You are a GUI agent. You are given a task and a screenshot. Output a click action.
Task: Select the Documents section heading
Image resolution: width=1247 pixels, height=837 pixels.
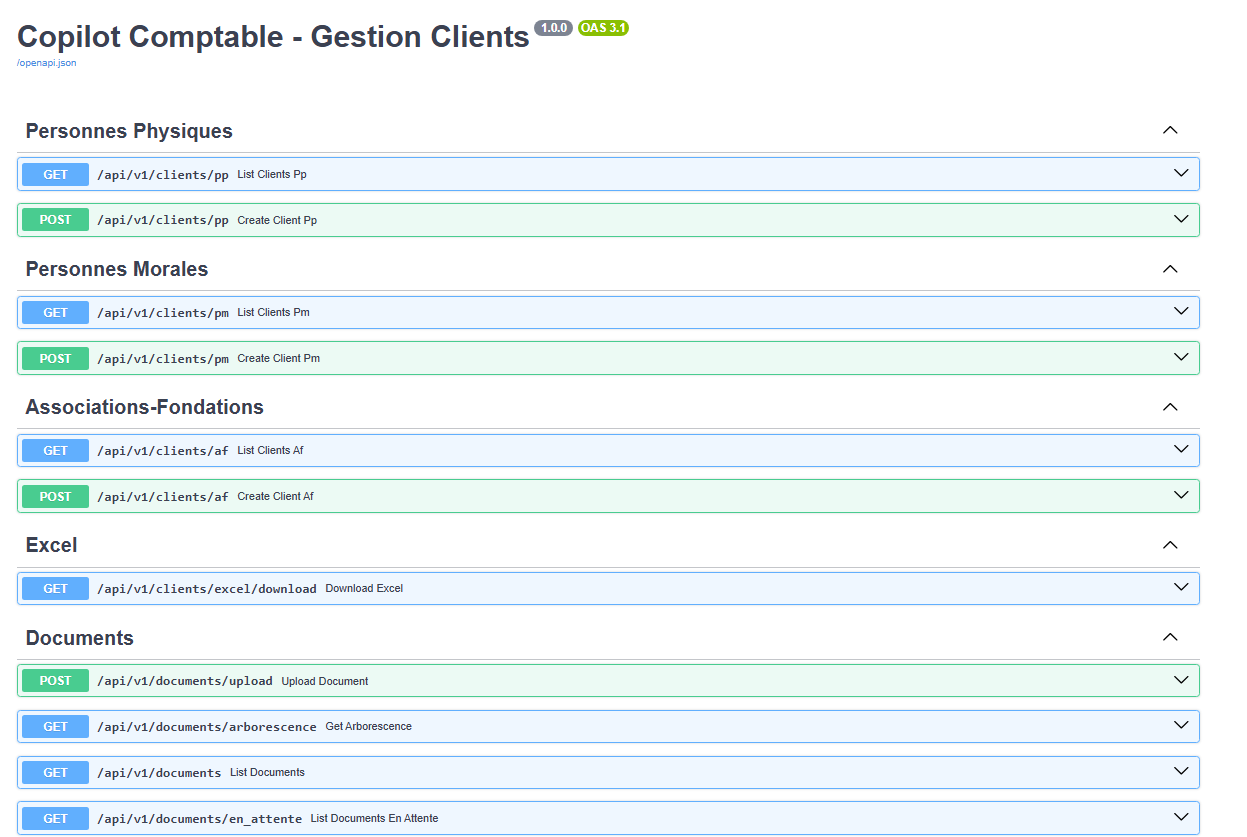coord(79,638)
